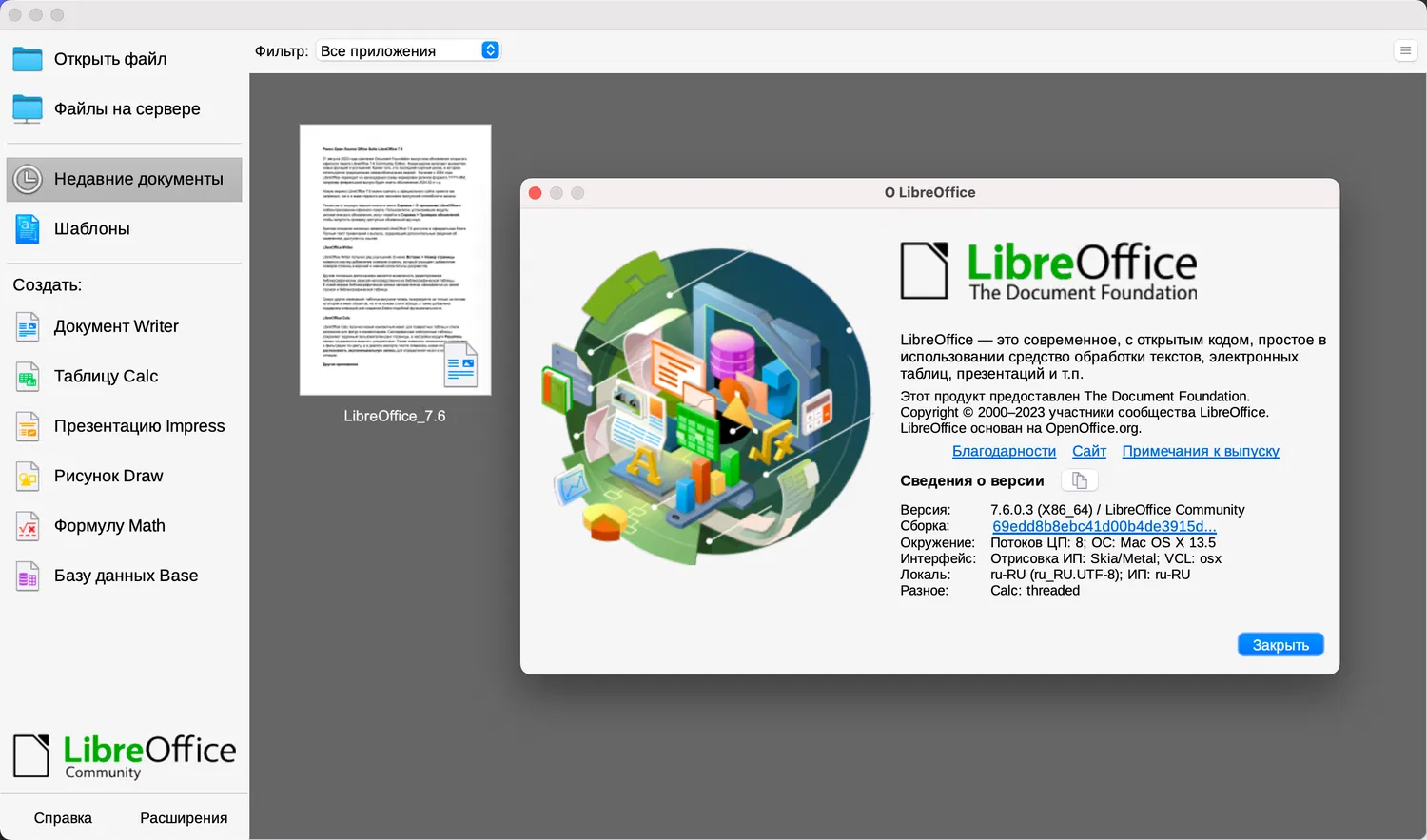Create a new Таблицу Calc
This screenshot has width=1427, height=840.
tap(125, 377)
